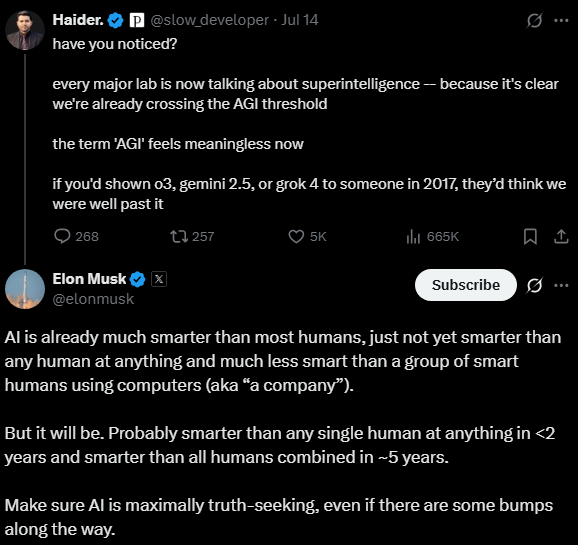This screenshot has width=578, height=545.
Task: Click the P affiliate badge beside Haider
Action: (137, 20)
